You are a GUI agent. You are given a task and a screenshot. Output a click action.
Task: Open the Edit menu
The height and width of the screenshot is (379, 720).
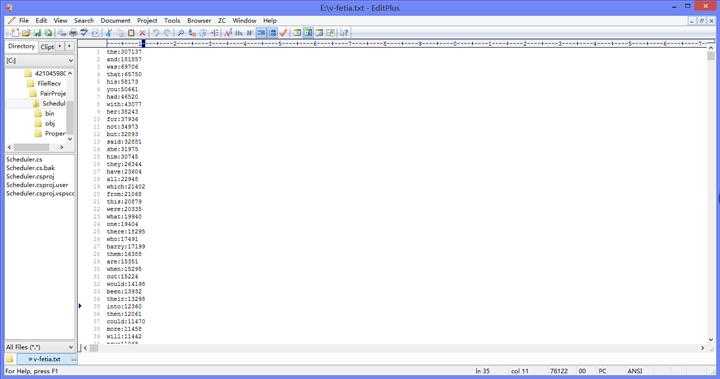41,21
